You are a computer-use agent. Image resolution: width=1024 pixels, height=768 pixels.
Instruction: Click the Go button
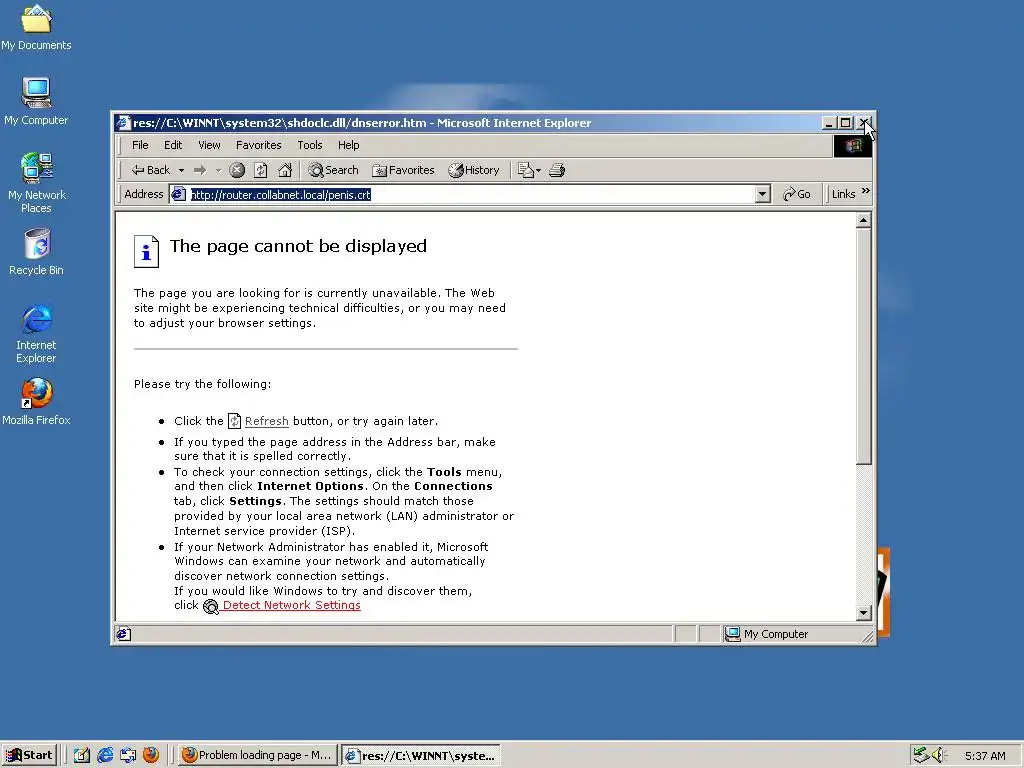coord(797,194)
